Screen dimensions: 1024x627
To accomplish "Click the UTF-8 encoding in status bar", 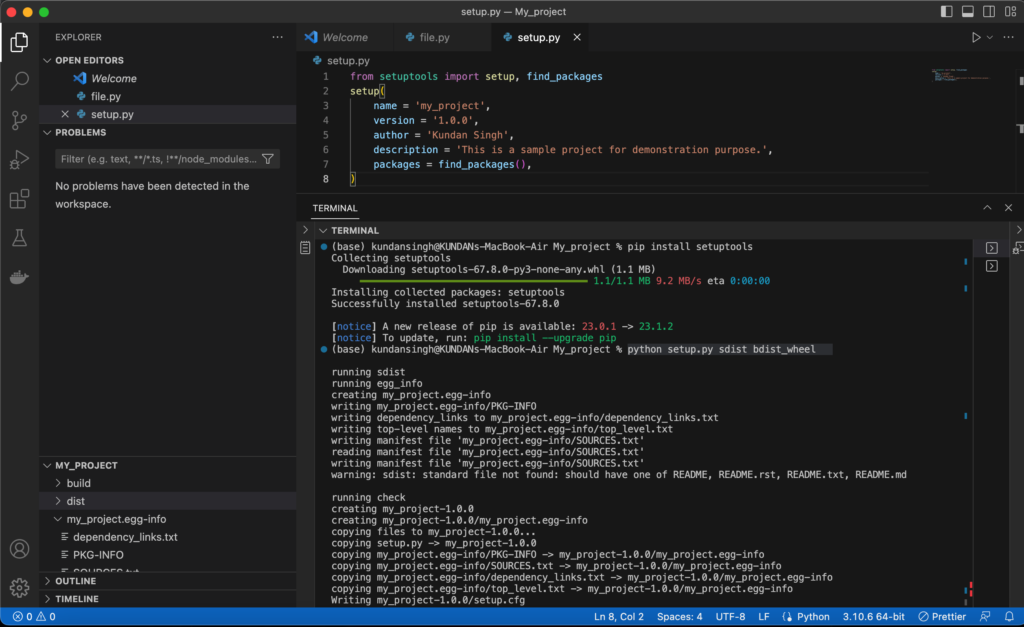I will click(730, 617).
